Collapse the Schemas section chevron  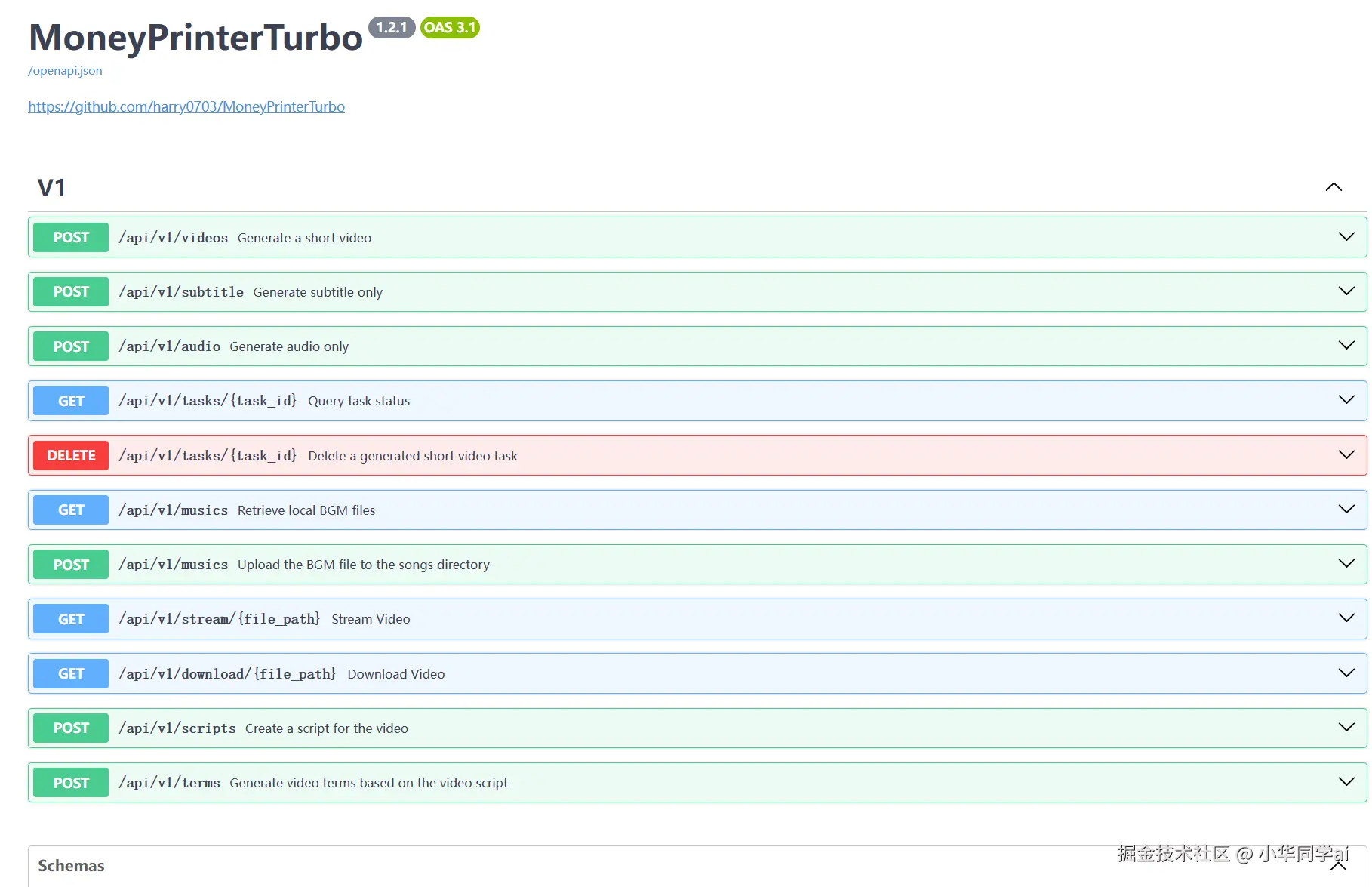[1338, 866]
